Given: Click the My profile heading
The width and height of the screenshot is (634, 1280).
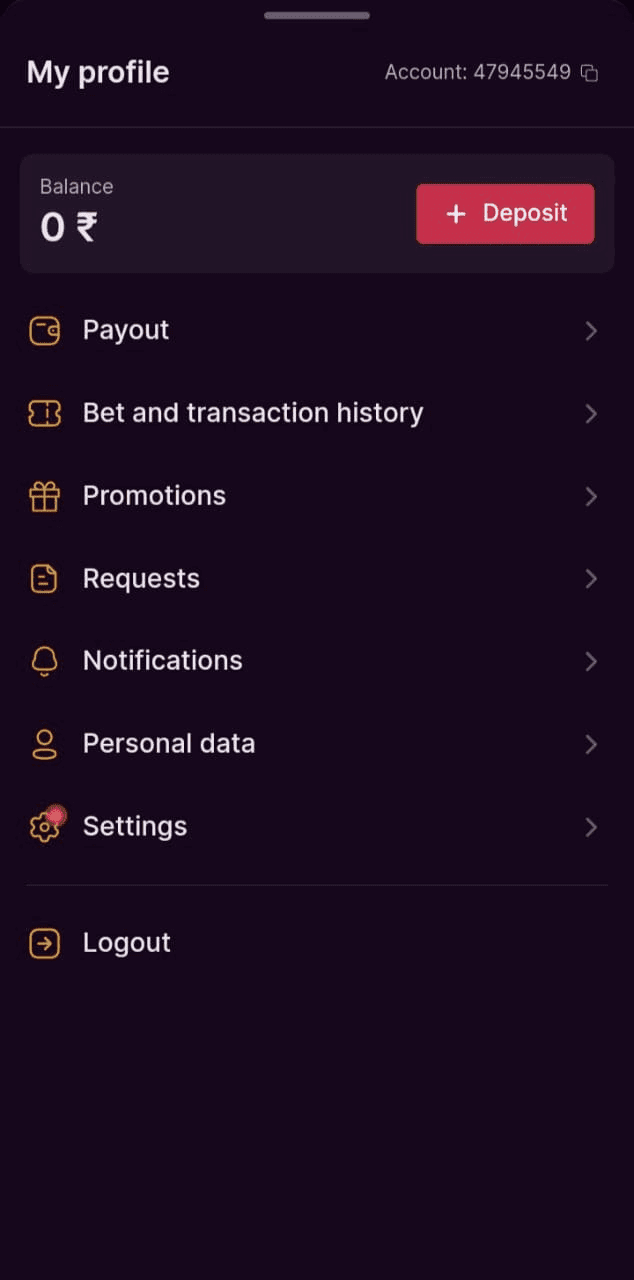Looking at the screenshot, I should (97, 72).
